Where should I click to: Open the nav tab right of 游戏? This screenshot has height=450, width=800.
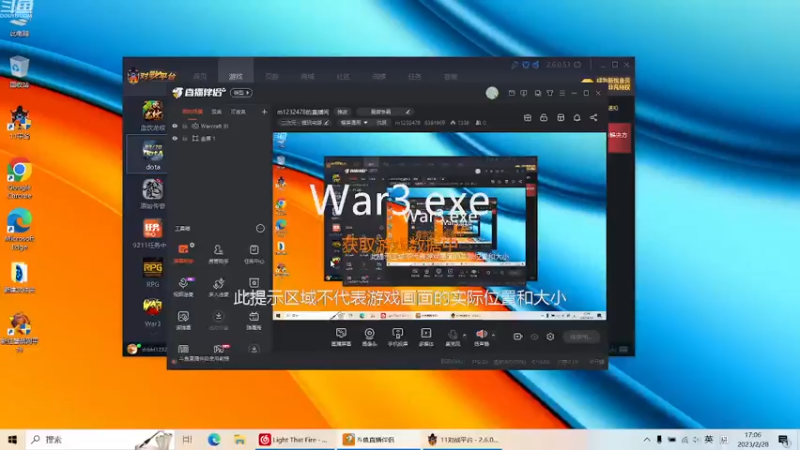[271, 77]
